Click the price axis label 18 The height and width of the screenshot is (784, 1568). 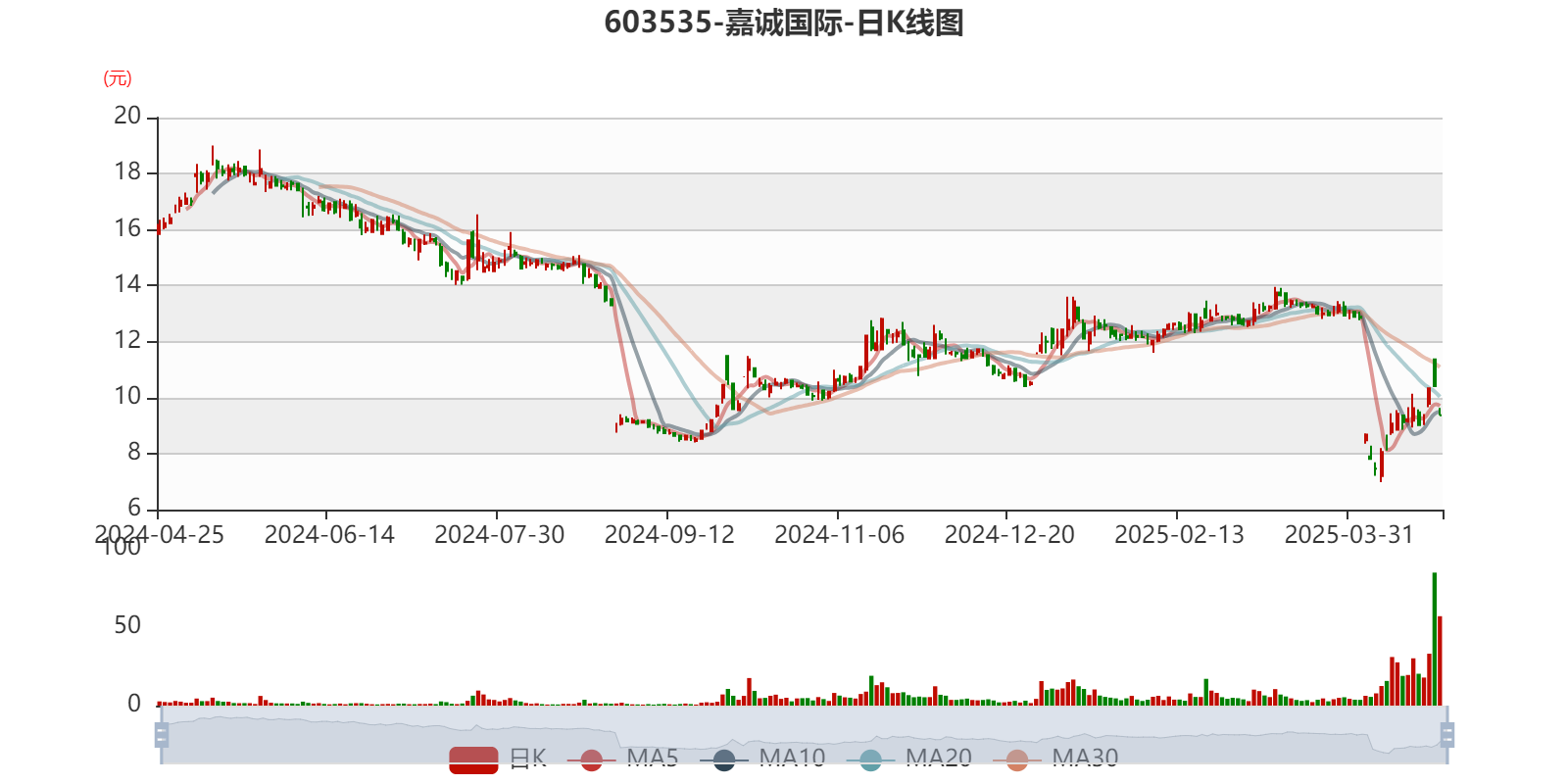coord(127,171)
